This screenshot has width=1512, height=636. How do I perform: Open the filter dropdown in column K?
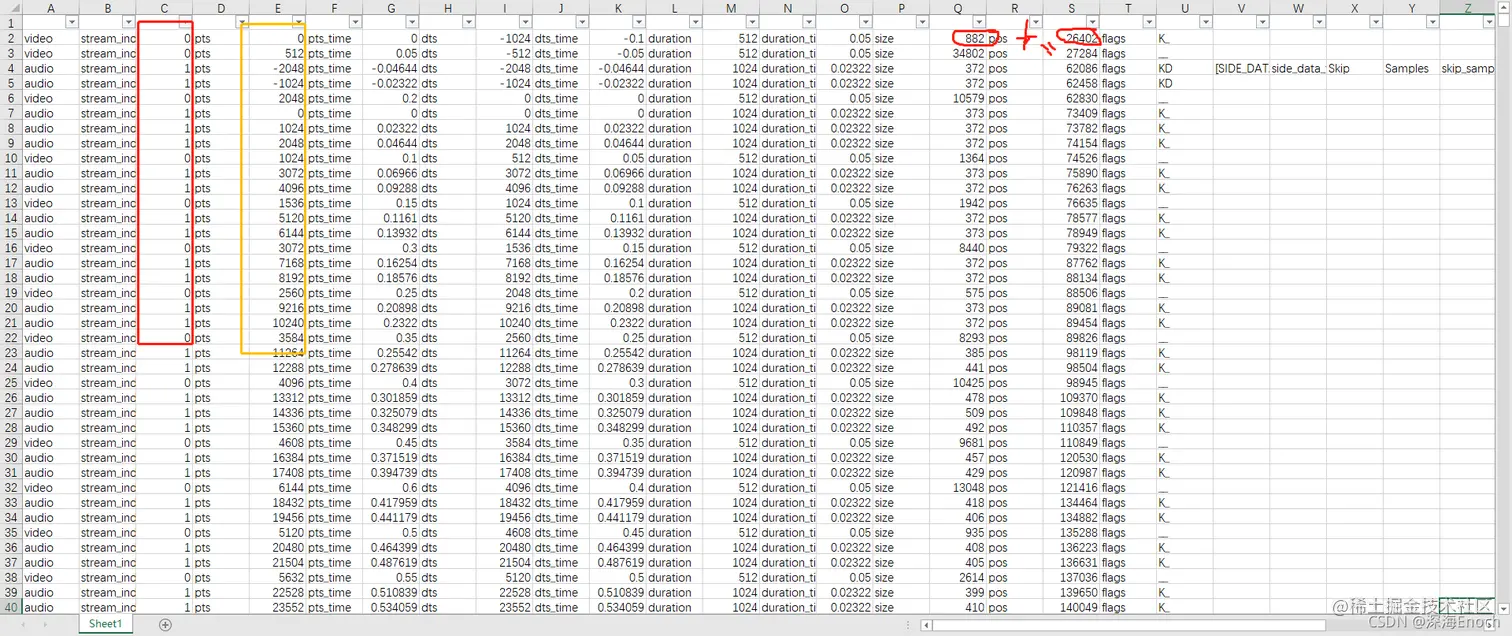(640, 23)
